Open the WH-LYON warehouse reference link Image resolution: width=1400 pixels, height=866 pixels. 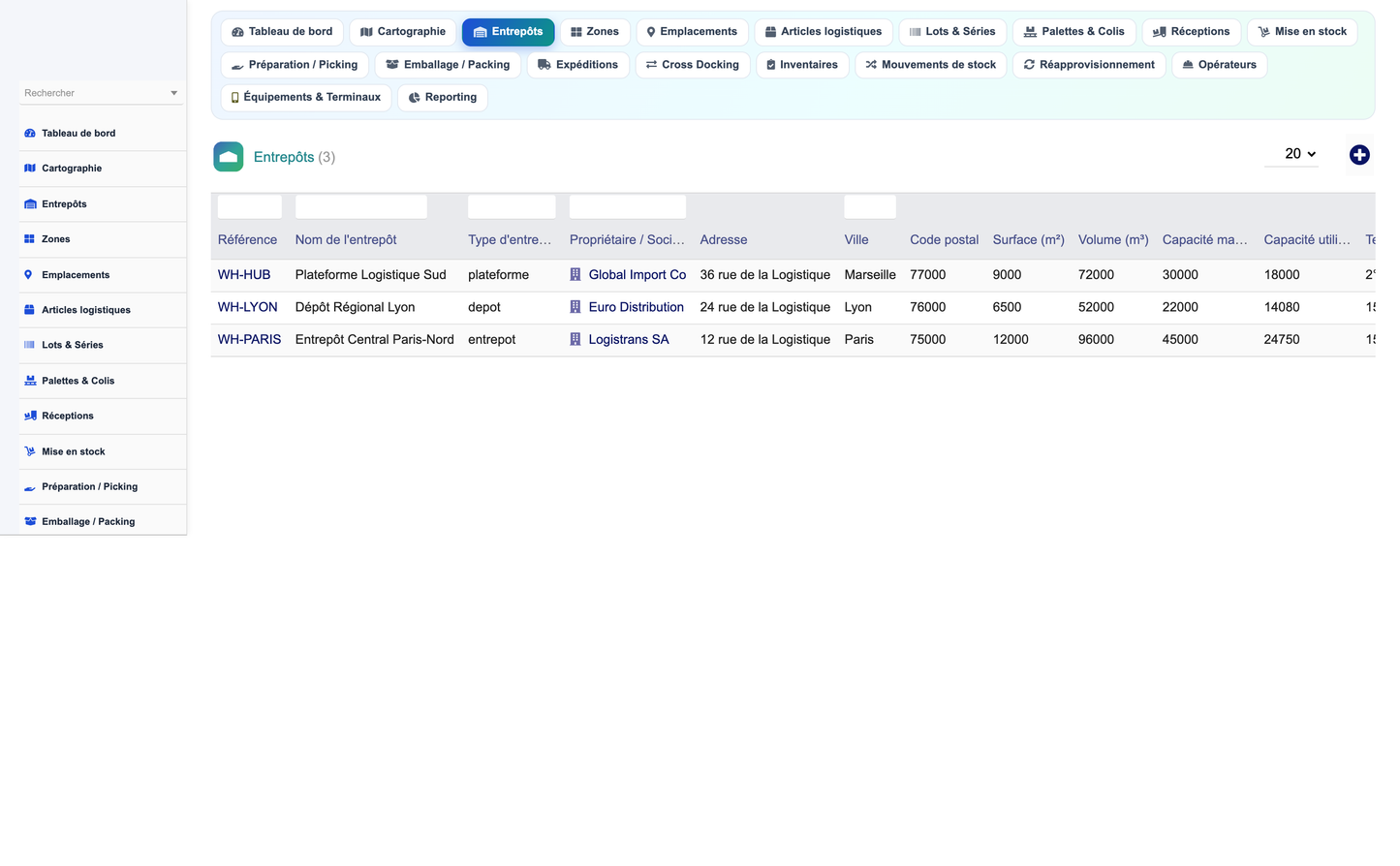click(x=248, y=307)
